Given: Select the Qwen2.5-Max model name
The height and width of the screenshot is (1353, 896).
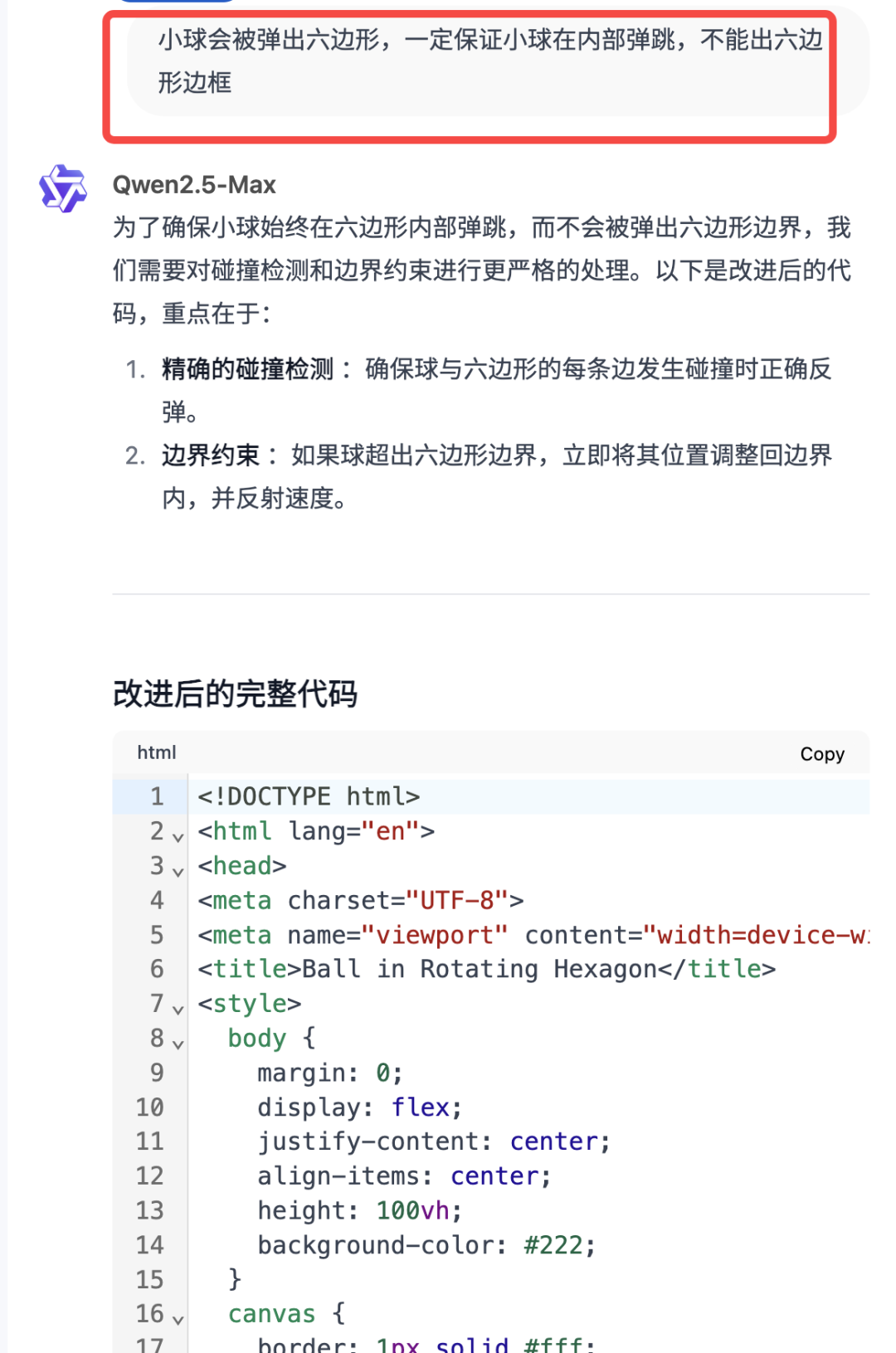Looking at the screenshot, I should (x=194, y=185).
